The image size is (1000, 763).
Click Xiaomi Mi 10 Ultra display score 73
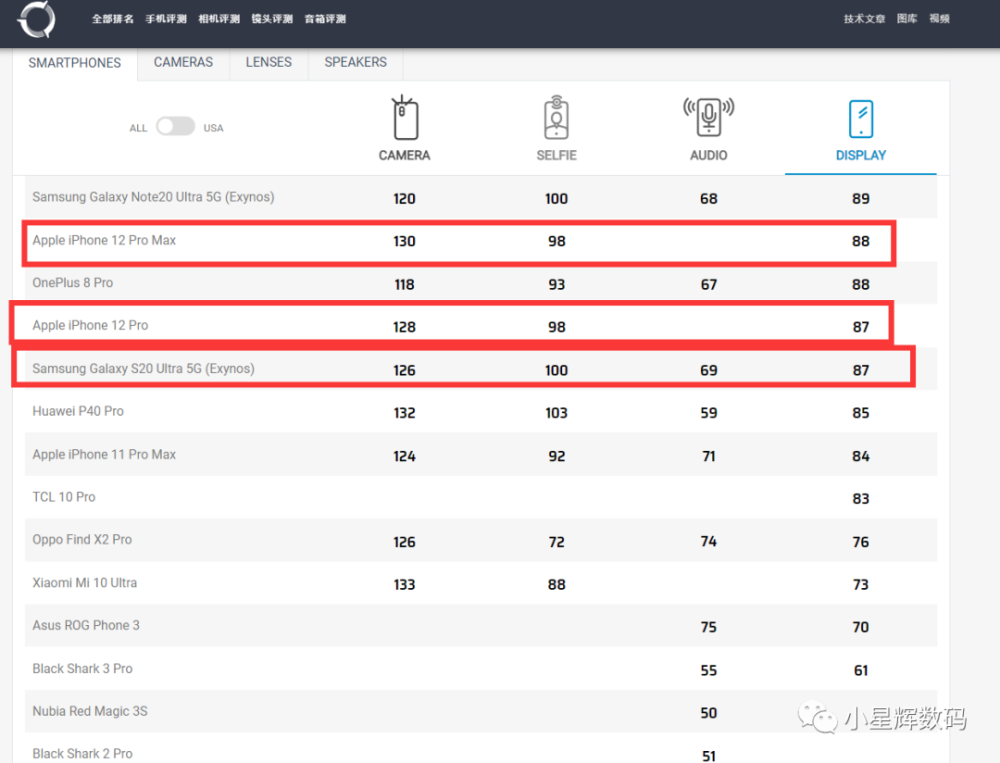pos(861,584)
